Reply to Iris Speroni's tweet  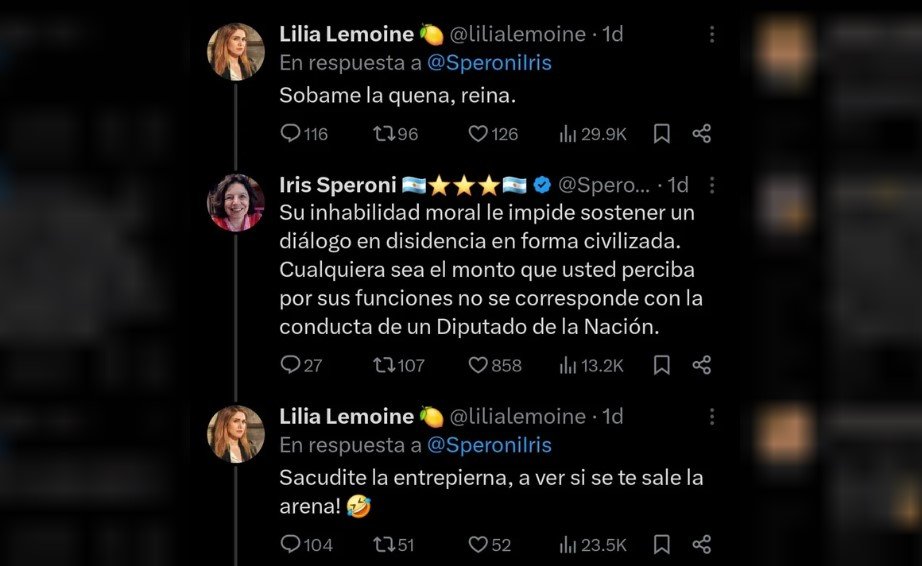[x=290, y=365]
